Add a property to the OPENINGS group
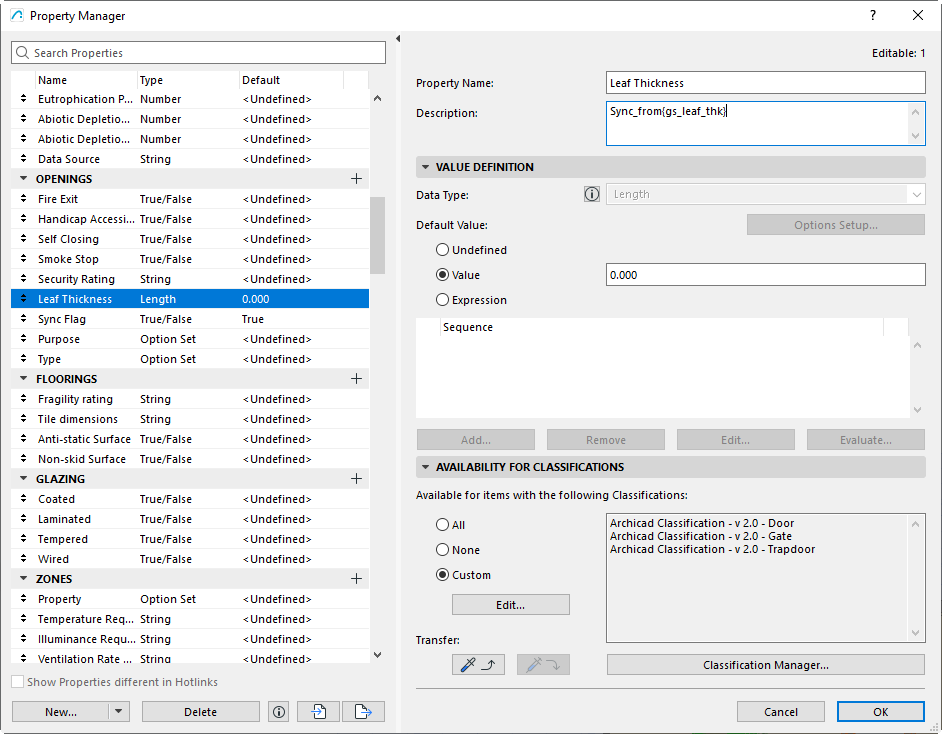The height and width of the screenshot is (734, 942). tap(356, 179)
